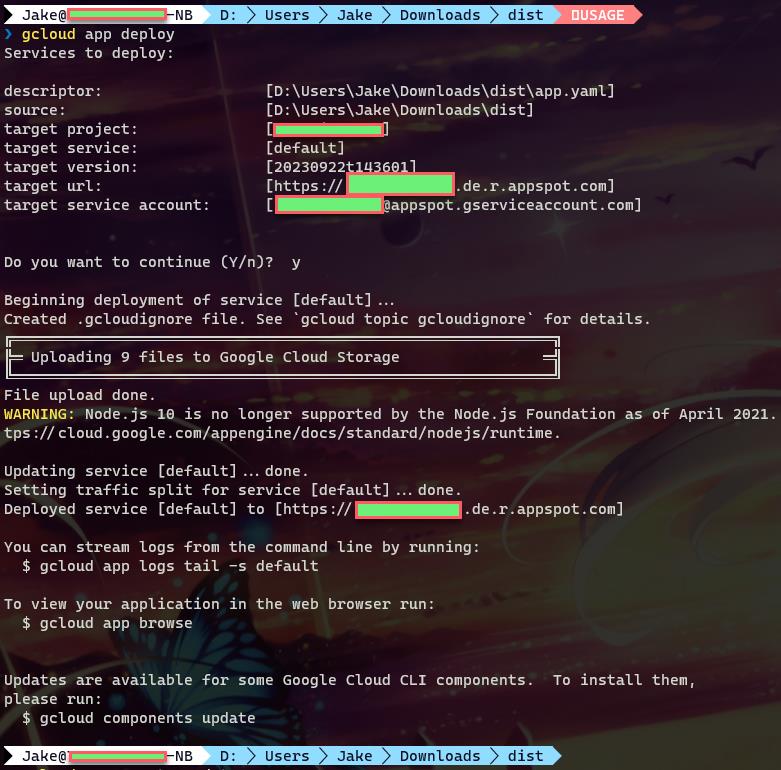The width and height of the screenshot is (781, 770).
Task: Click the source directory path value
Action: tap(399, 110)
